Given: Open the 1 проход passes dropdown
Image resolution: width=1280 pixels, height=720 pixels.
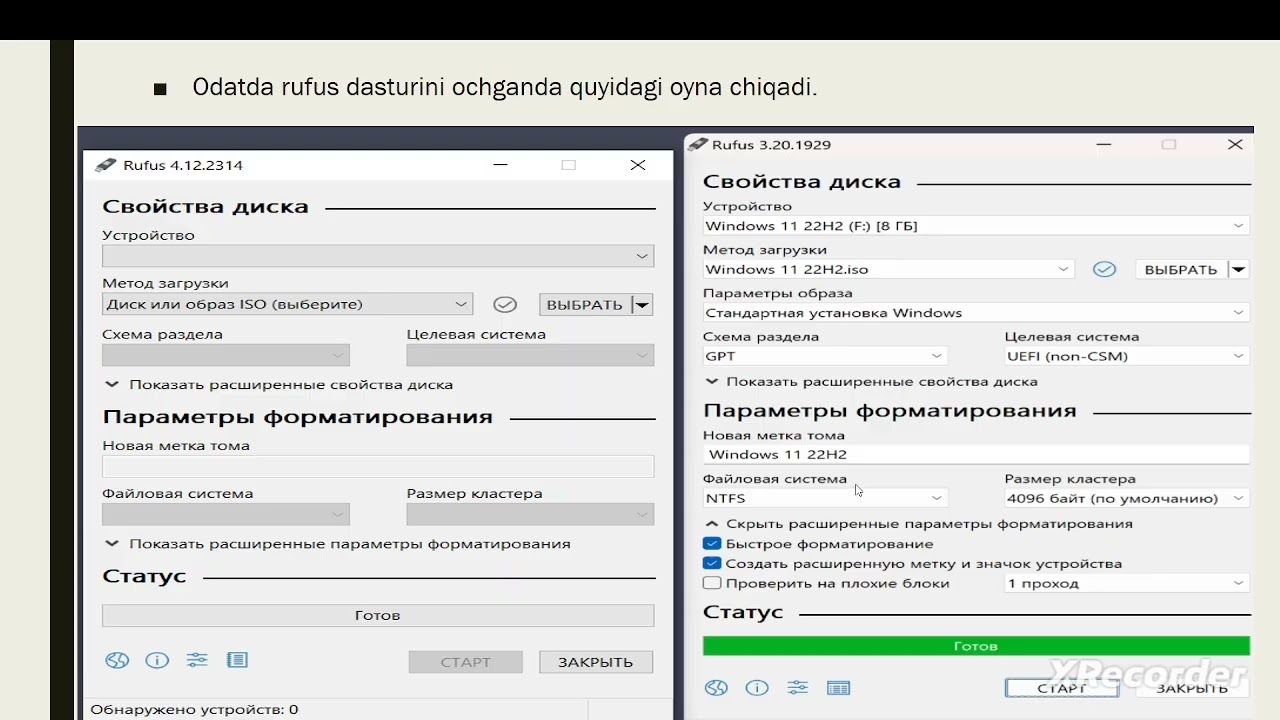Looking at the screenshot, I should pyautogui.click(x=1127, y=583).
